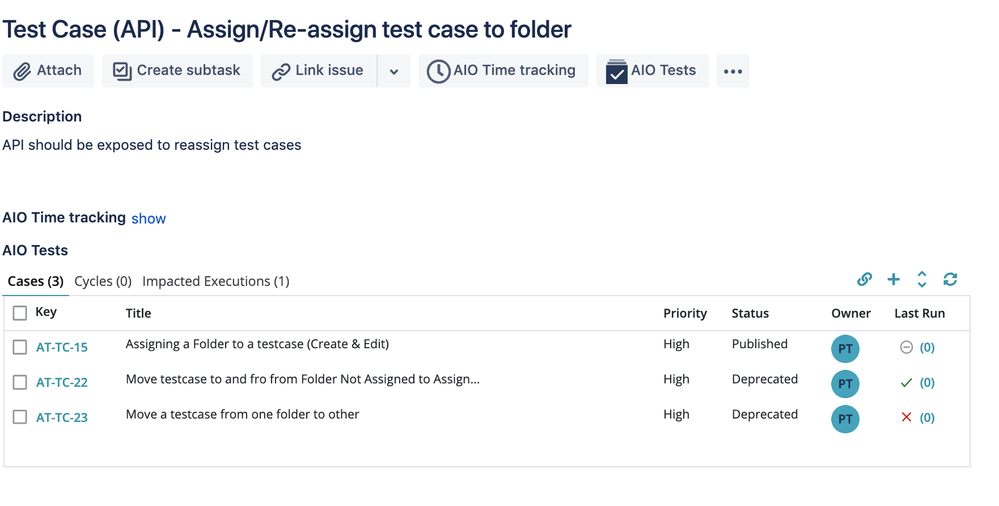This screenshot has height=506, width=999.
Task: Open the Impacted Executions (1) tab
Action: (x=215, y=281)
